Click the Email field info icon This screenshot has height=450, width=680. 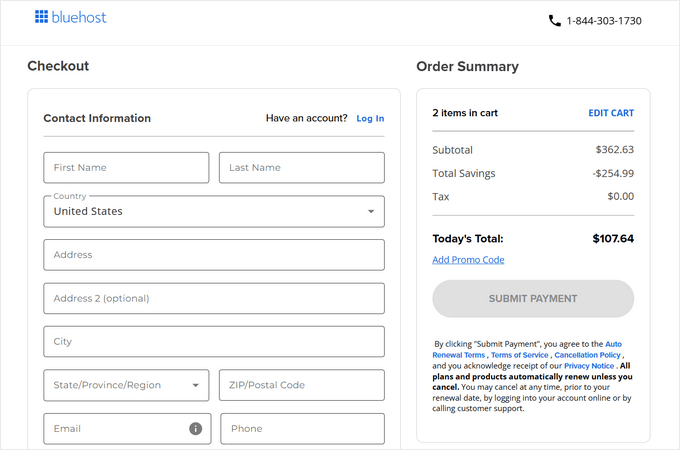(195, 428)
